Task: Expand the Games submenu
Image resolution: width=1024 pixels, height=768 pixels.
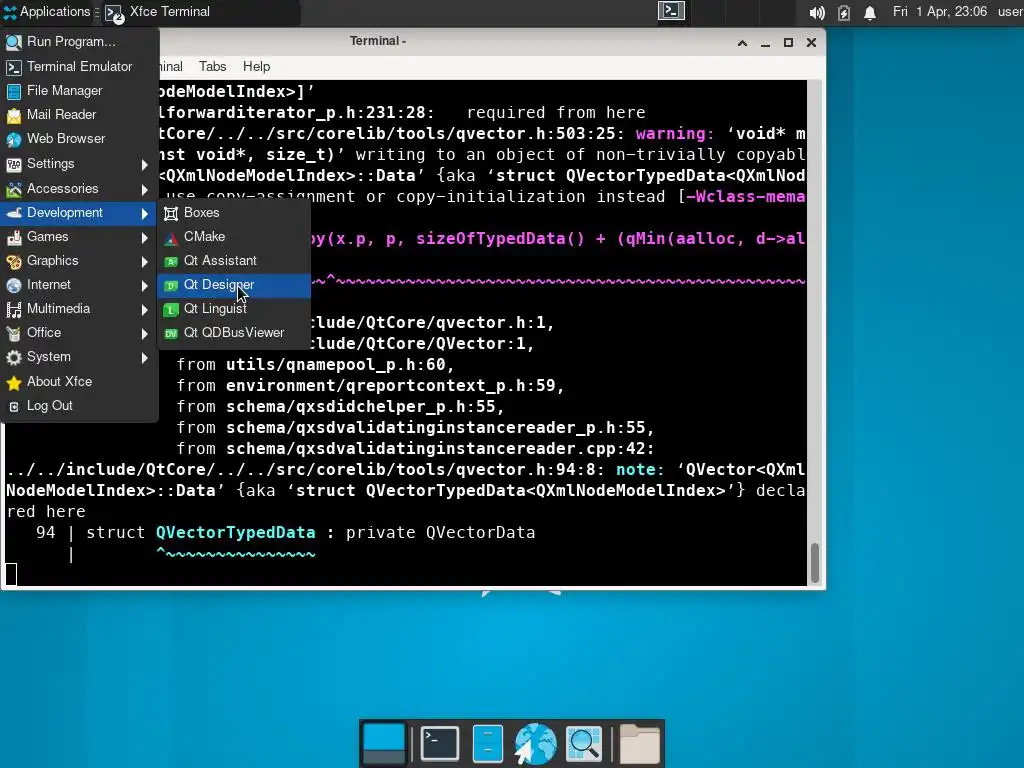Action: 79,237
